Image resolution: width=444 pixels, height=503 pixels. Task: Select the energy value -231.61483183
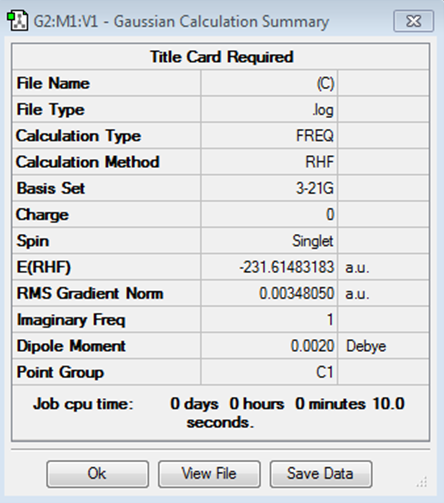[286, 267]
